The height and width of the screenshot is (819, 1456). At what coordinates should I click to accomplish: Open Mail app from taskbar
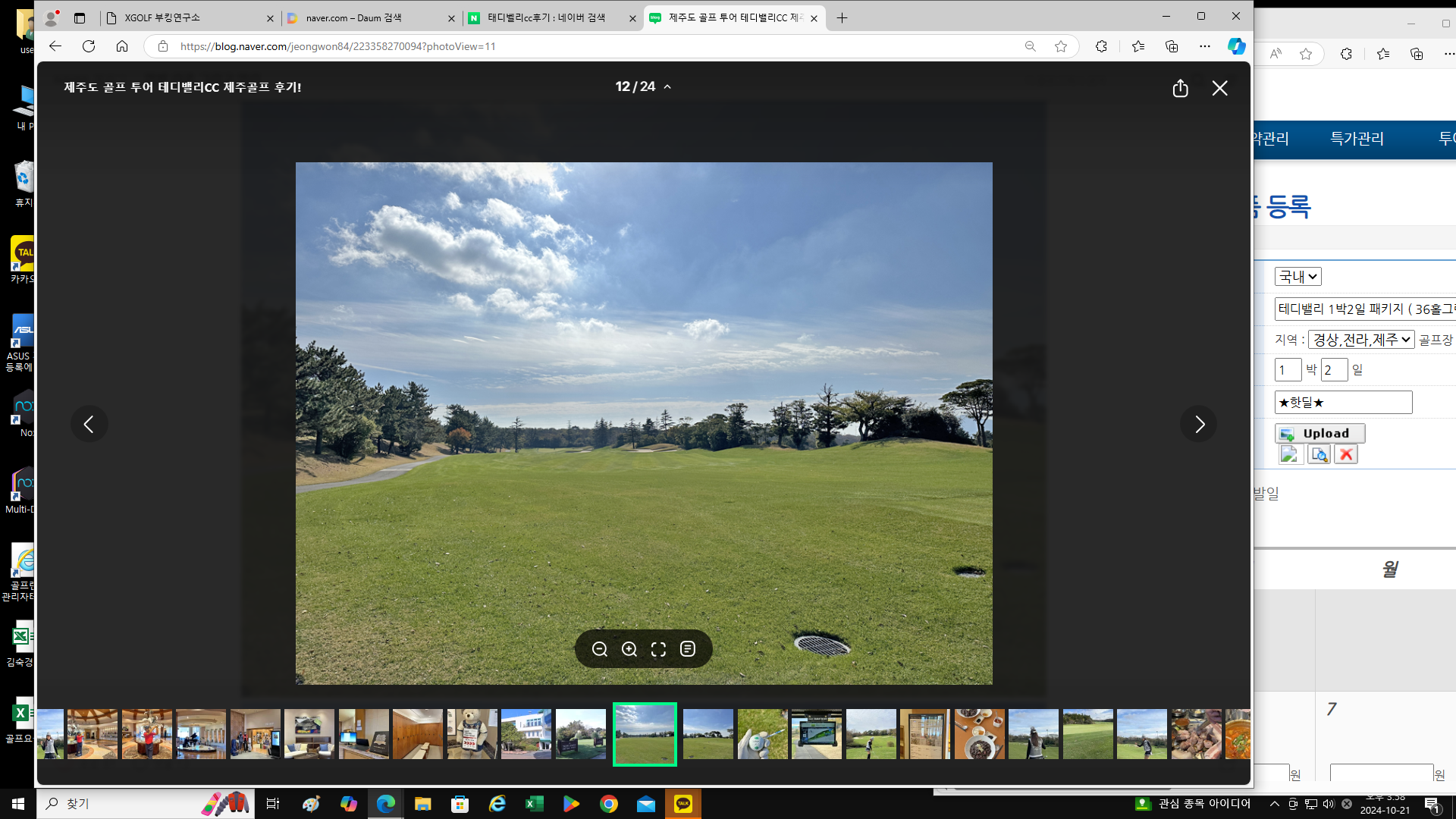[x=646, y=804]
